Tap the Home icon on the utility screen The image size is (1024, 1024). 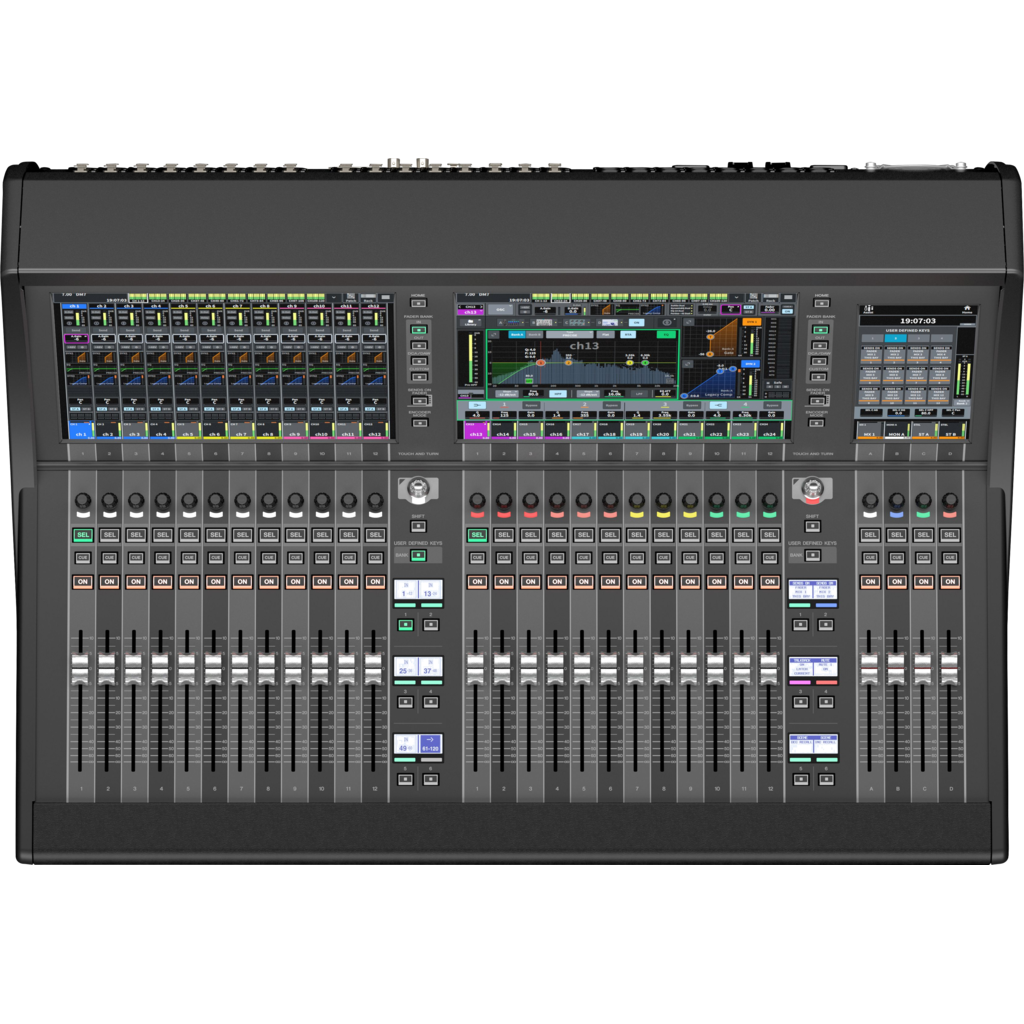[x=966, y=310]
